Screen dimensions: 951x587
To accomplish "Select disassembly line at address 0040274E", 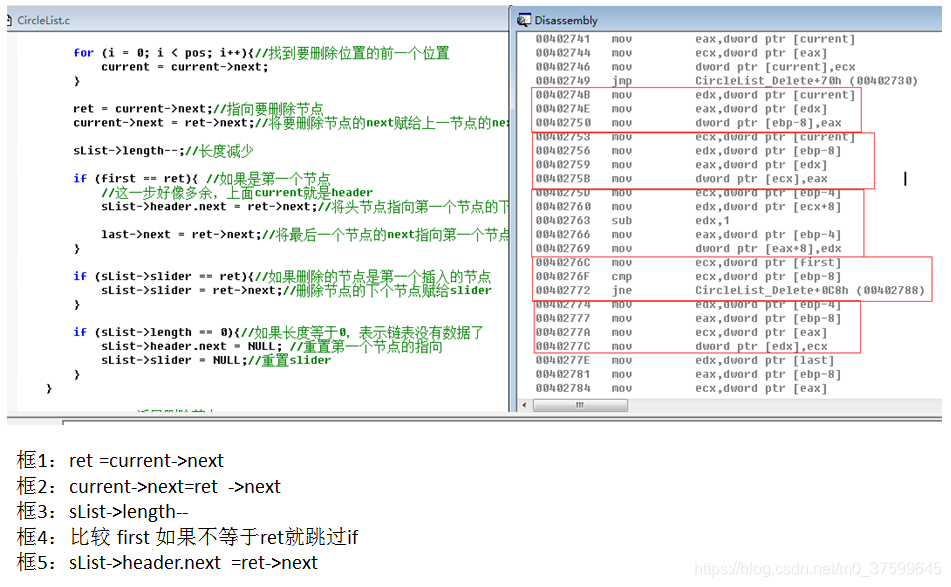I will (x=681, y=109).
